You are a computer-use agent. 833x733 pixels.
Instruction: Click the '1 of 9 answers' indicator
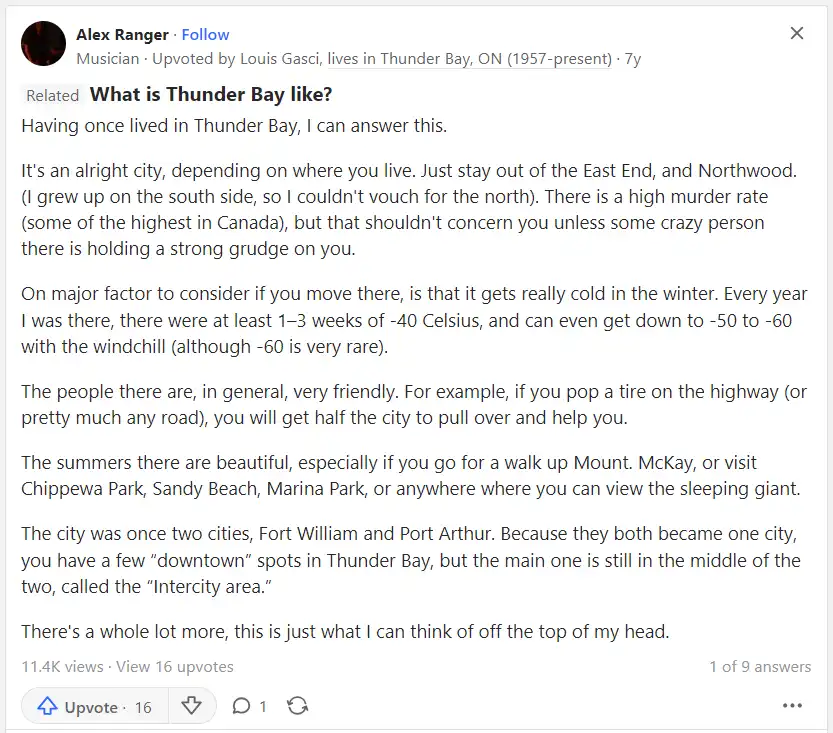pyautogui.click(x=760, y=667)
